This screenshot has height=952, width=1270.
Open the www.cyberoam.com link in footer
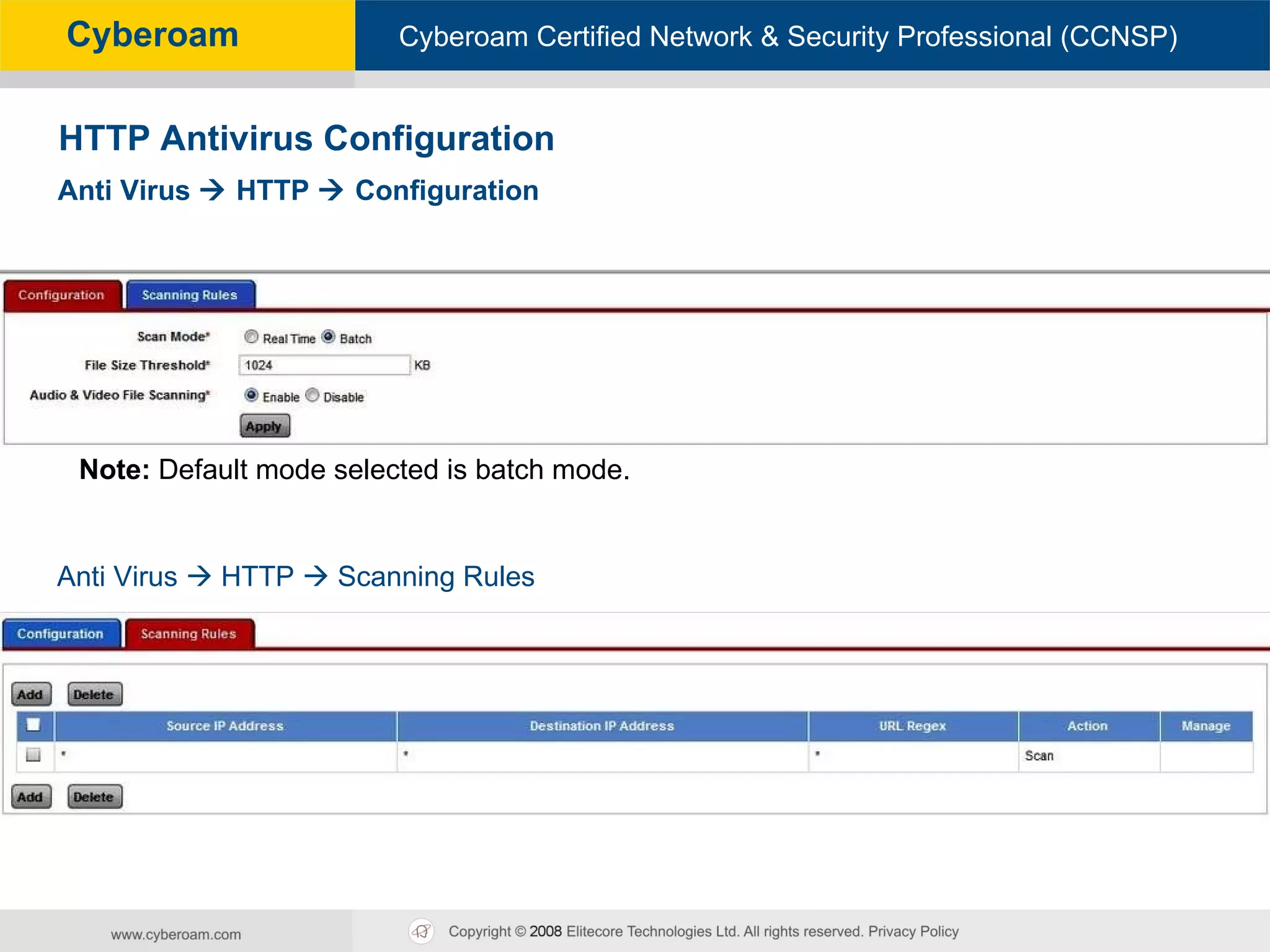tap(176, 934)
